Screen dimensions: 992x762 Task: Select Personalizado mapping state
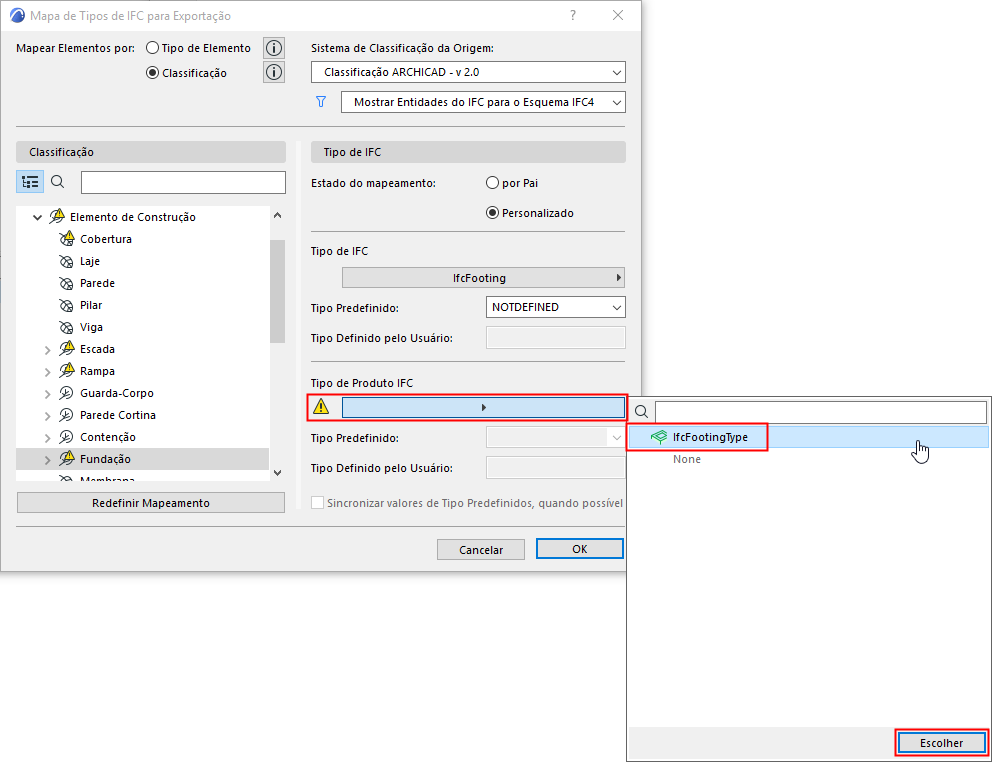492,213
